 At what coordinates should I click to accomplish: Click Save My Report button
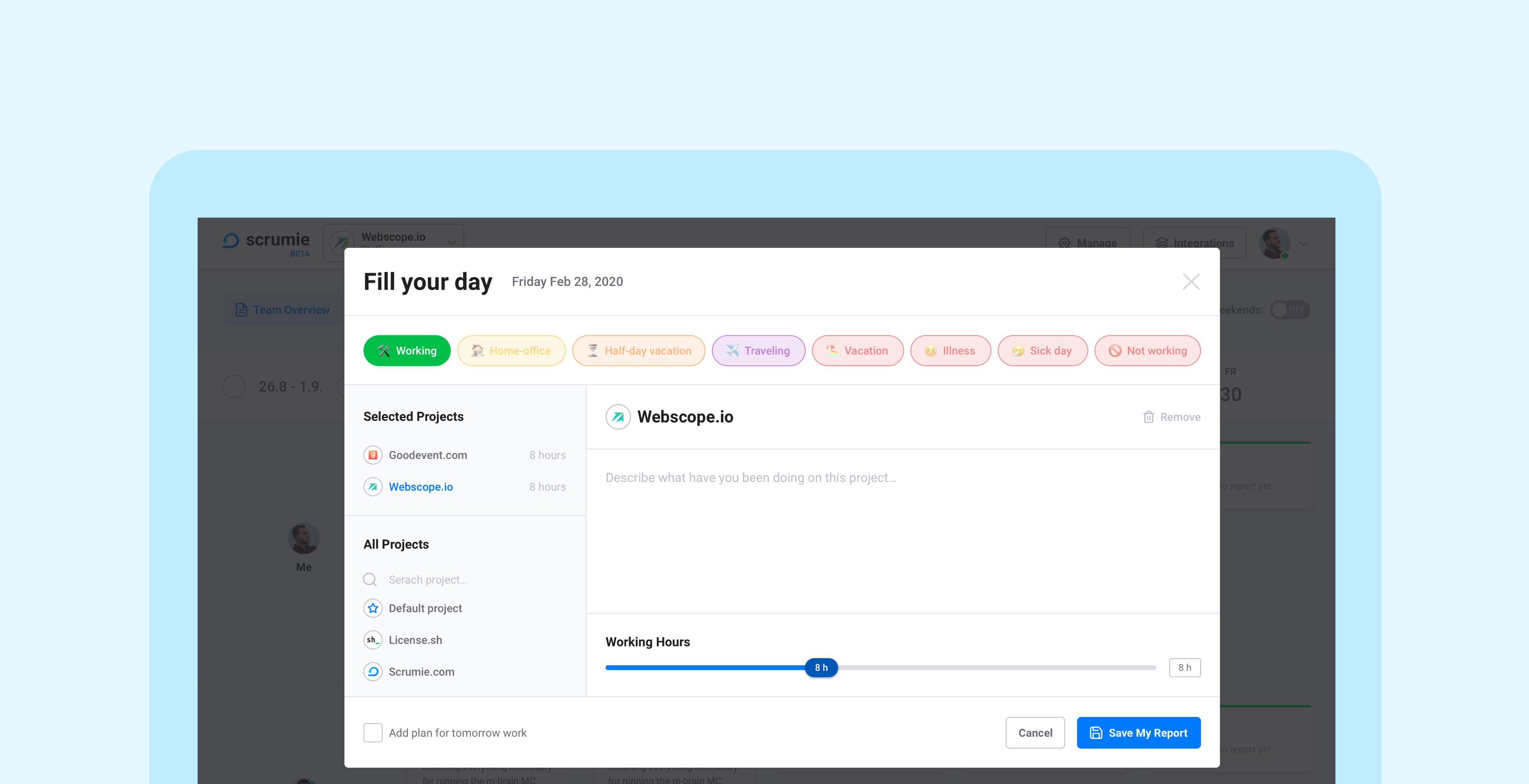pos(1139,733)
